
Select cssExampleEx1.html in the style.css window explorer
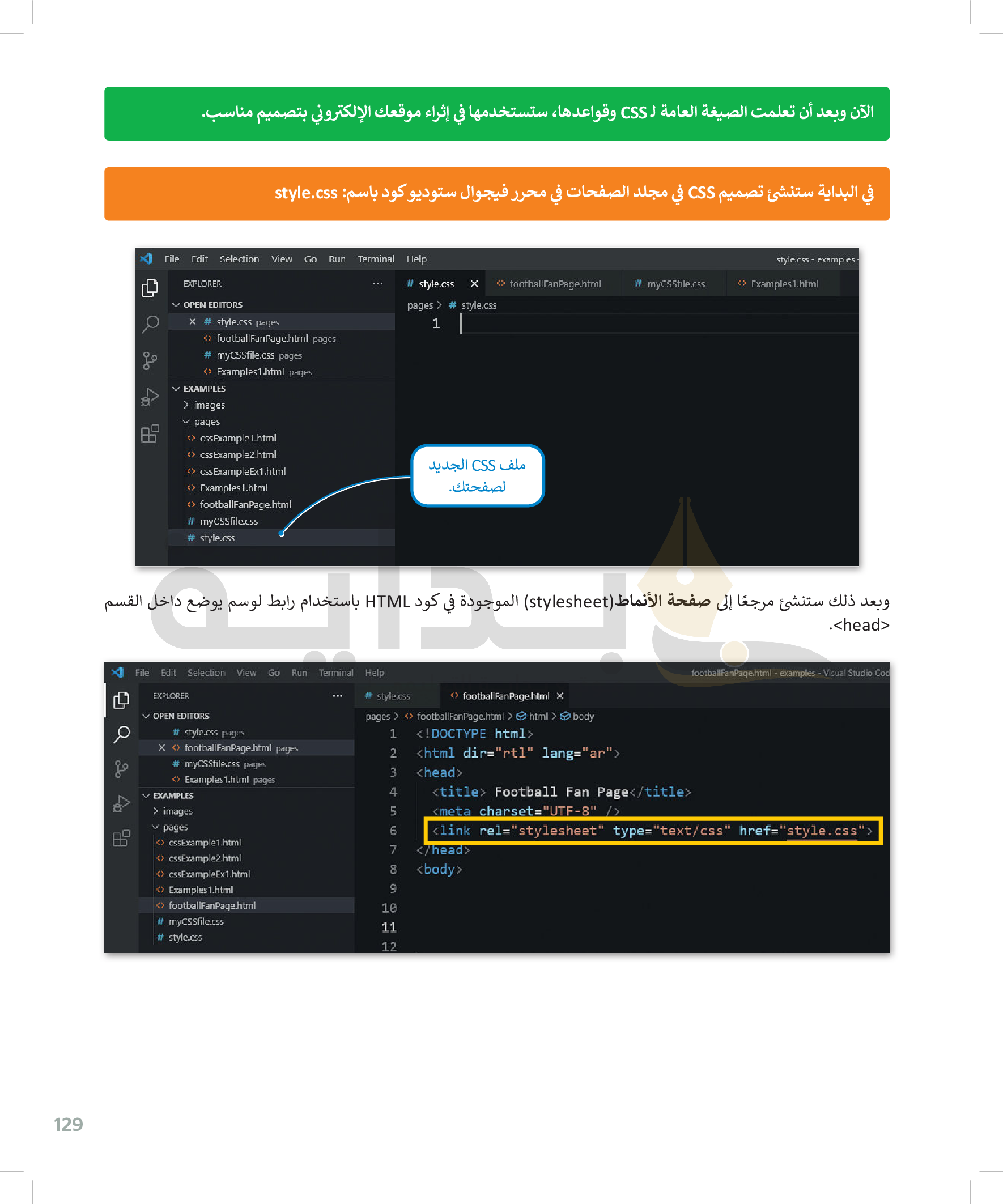pyautogui.click(x=242, y=471)
